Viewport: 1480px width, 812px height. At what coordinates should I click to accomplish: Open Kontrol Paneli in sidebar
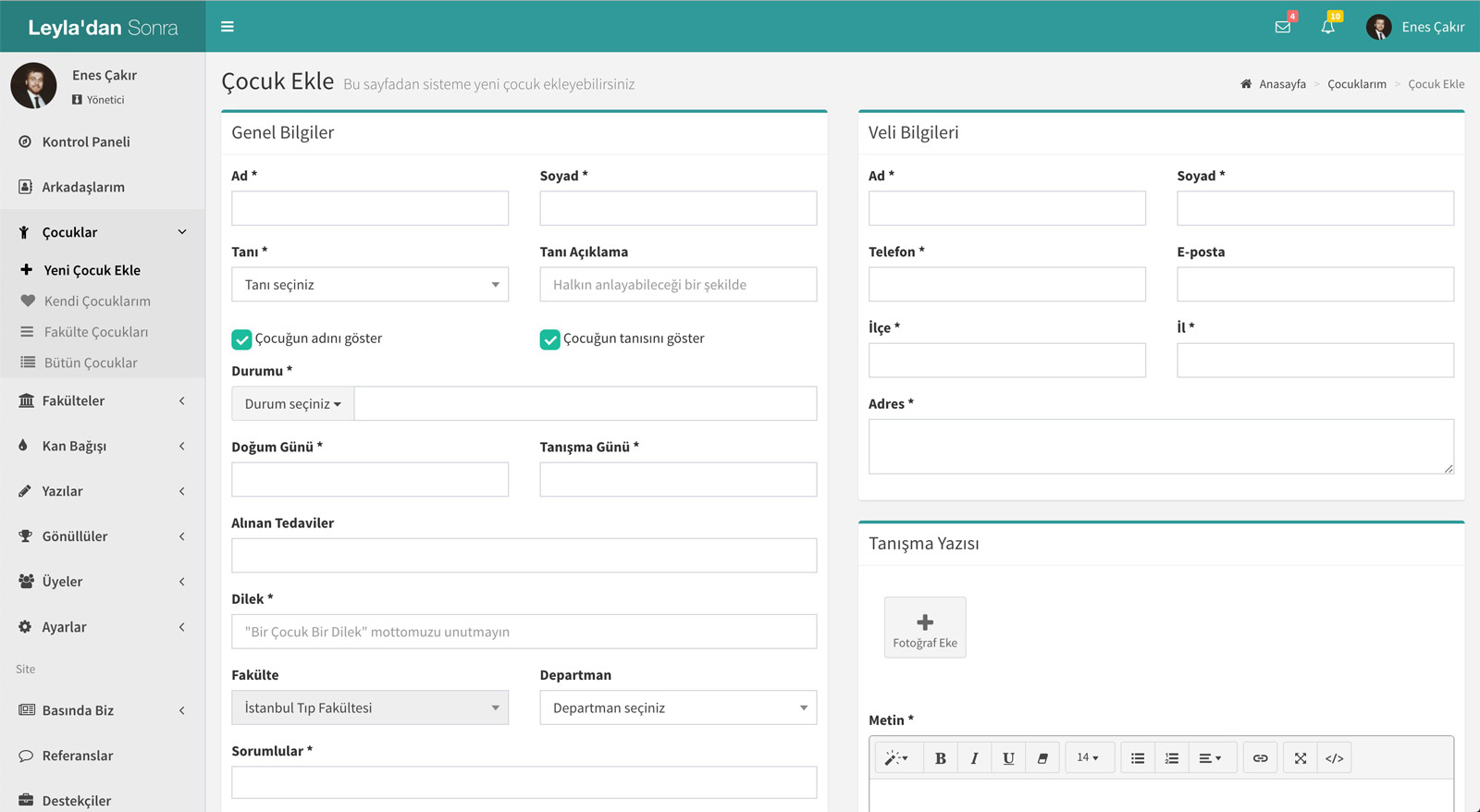point(103,141)
